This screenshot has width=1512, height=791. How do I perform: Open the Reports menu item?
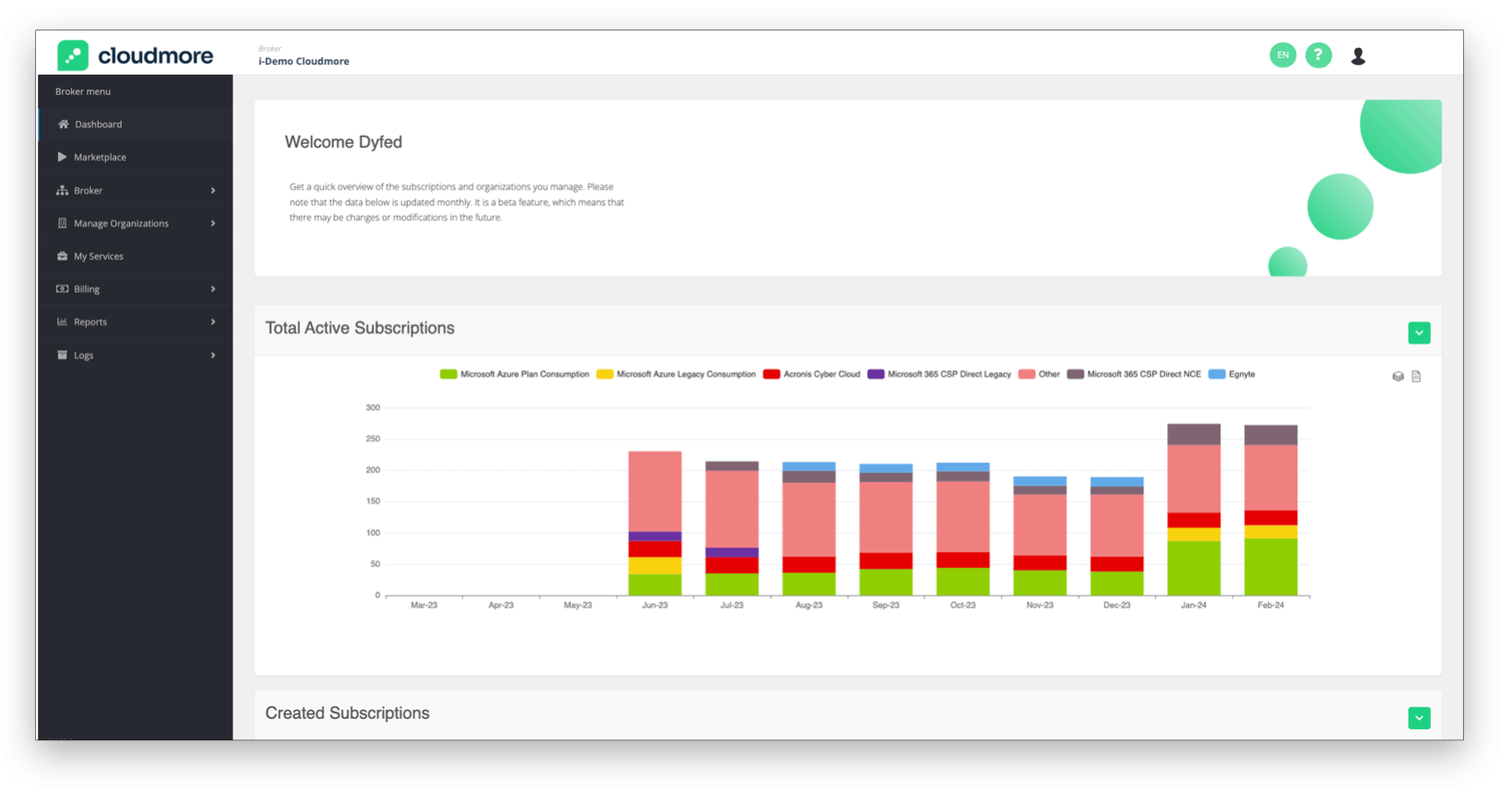click(90, 322)
